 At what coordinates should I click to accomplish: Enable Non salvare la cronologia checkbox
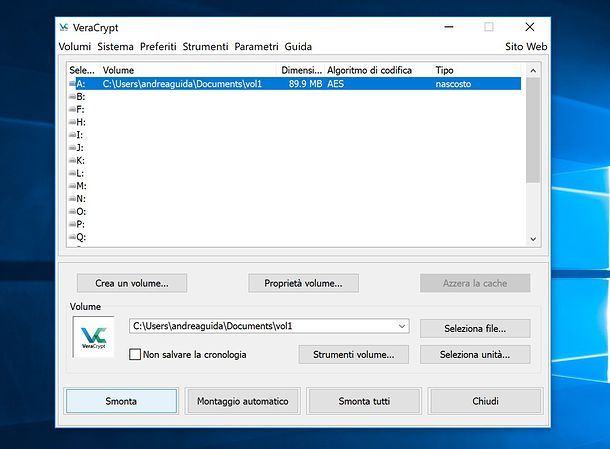[x=135, y=354]
